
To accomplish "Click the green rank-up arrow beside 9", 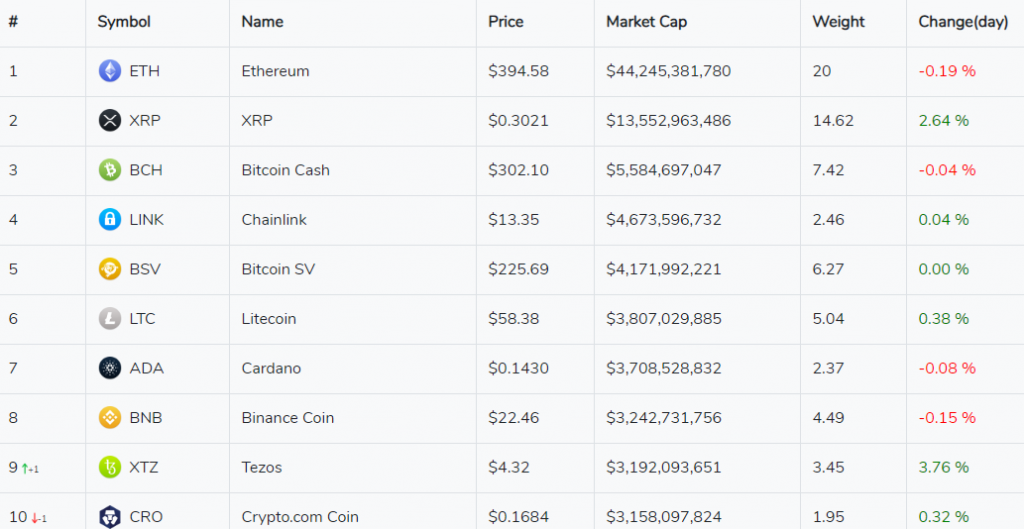I will 25,468.
